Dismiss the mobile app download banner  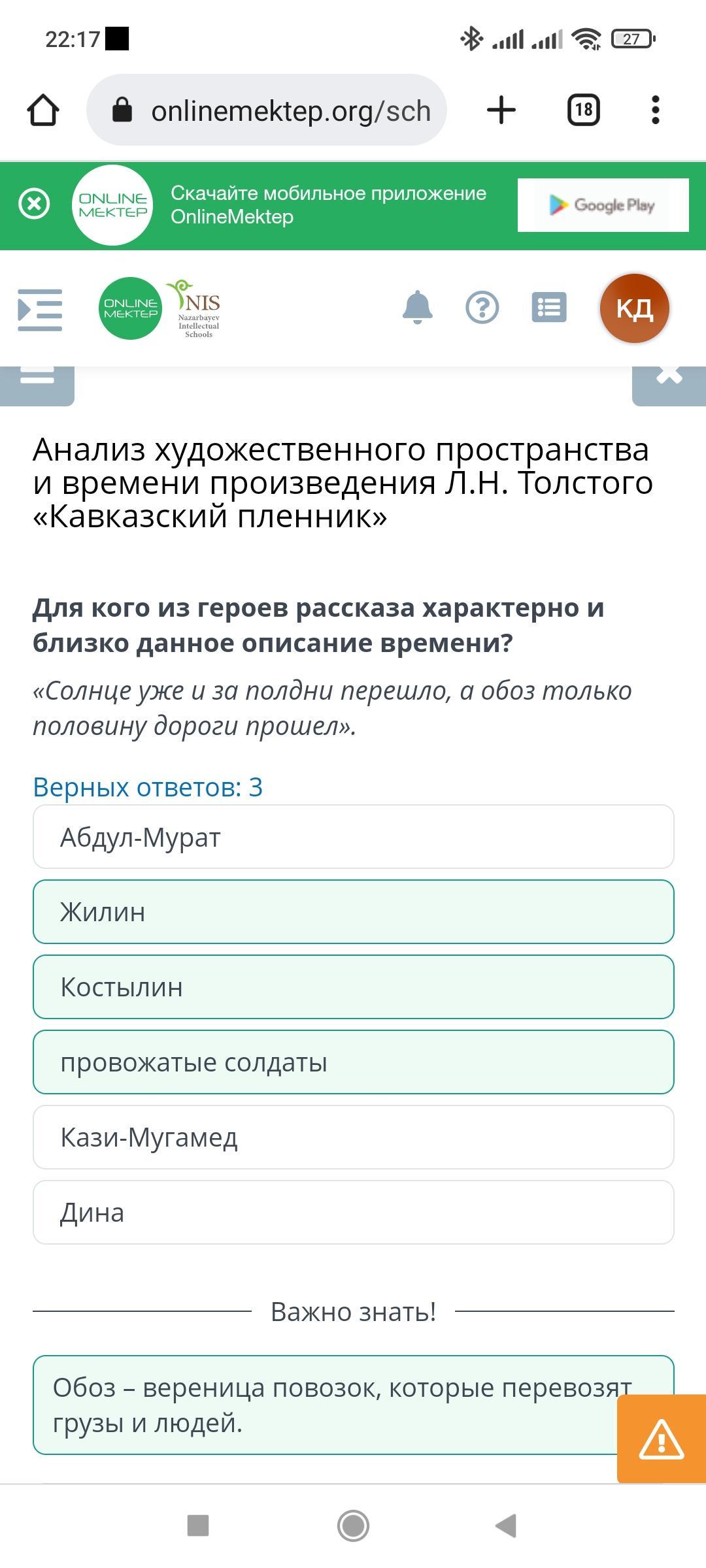coord(34,204)
